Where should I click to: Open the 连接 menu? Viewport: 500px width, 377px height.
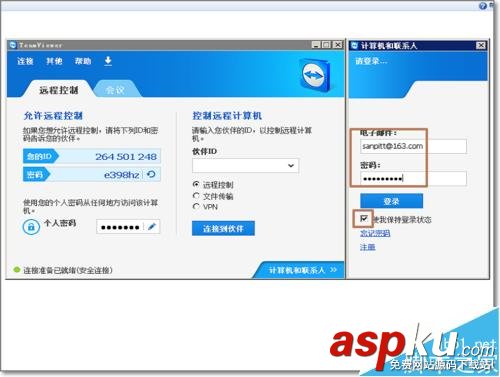(25, 61)
